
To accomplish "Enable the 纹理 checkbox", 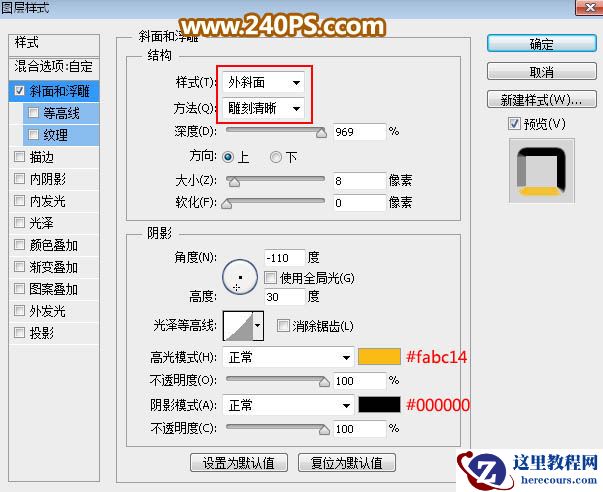I will (33, 135).
